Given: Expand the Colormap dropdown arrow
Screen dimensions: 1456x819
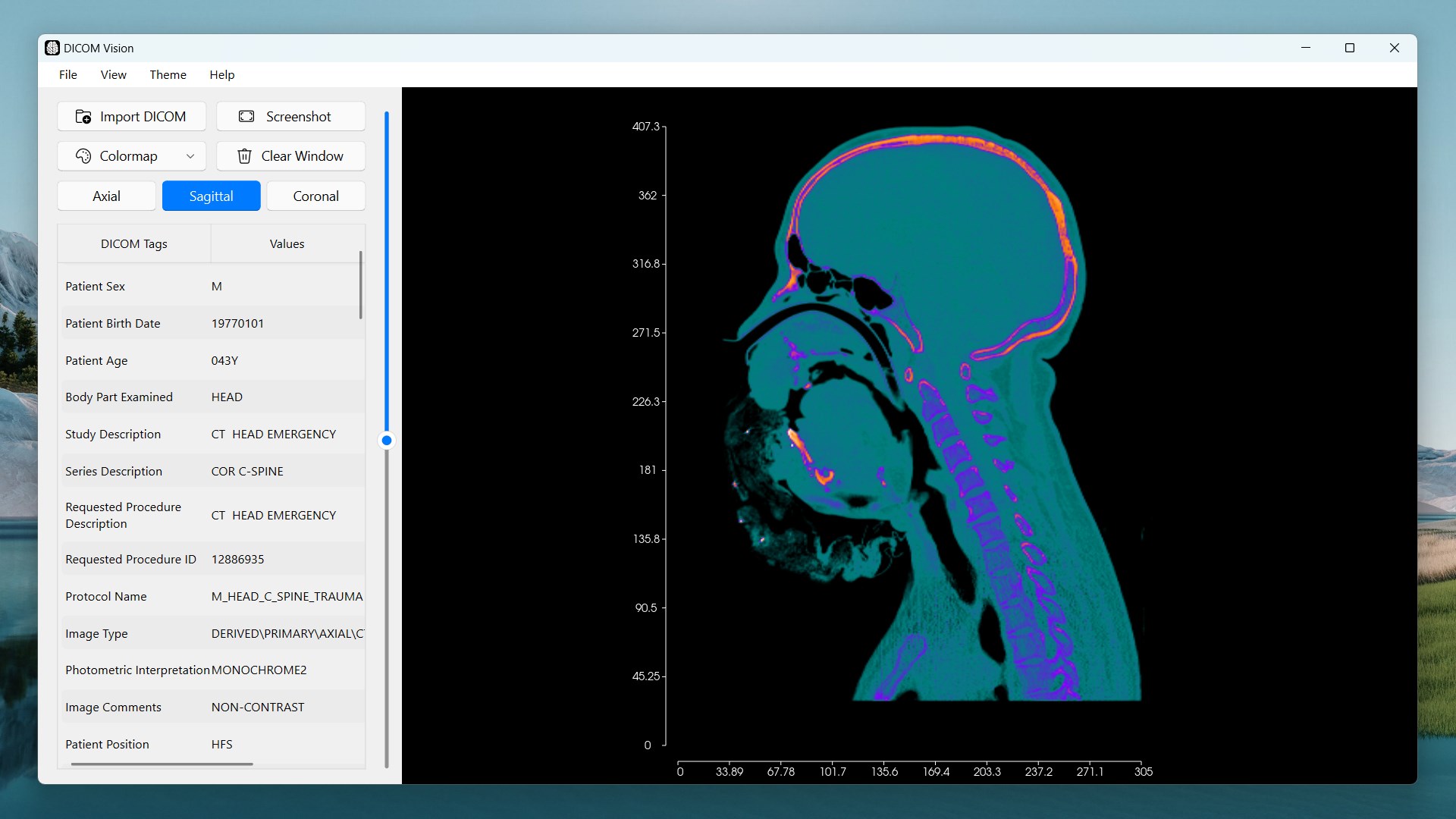Looking at the screenshot, I should (190, 156).
